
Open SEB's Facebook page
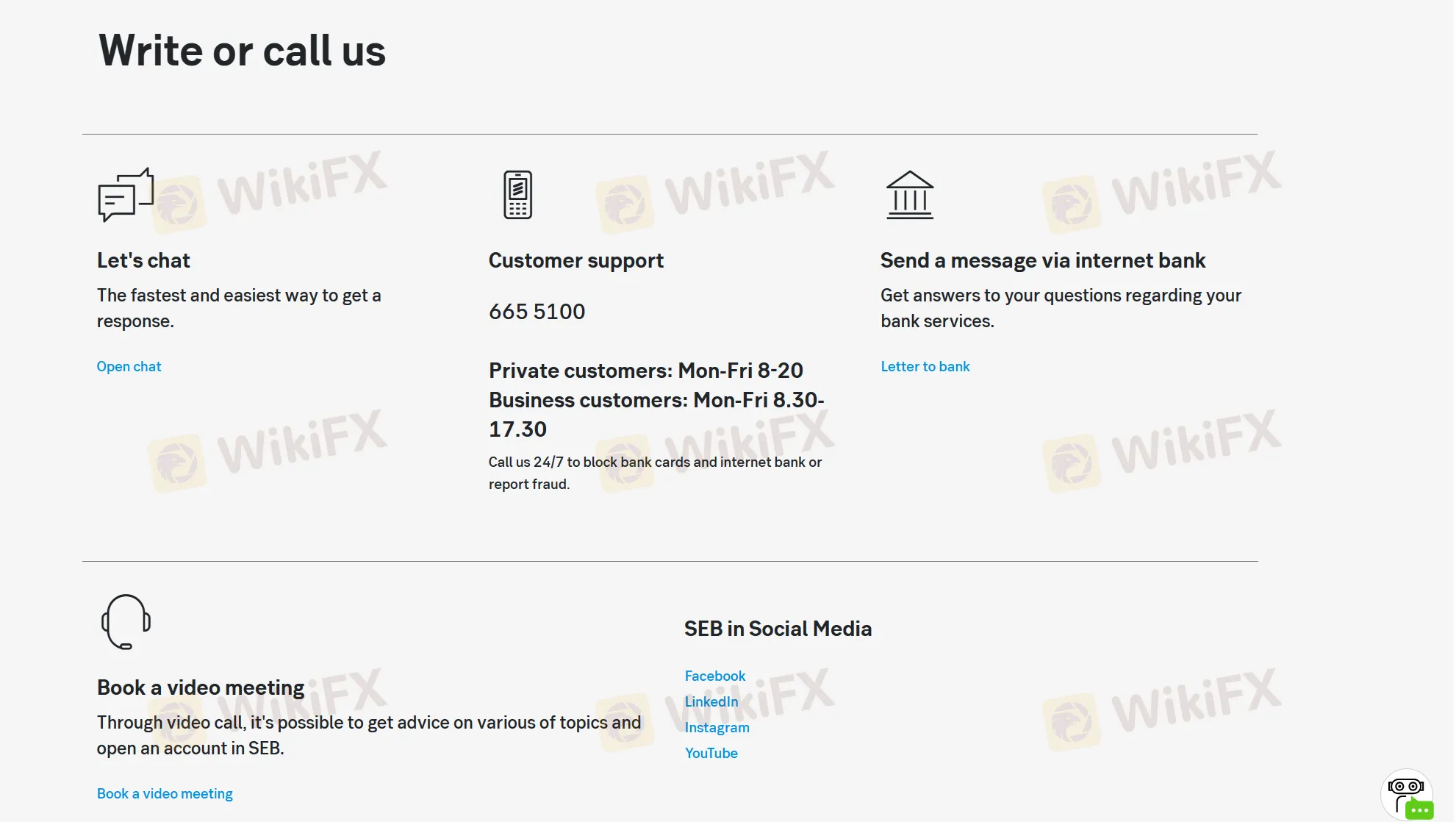pyautogui.click(x=714, y=676)
